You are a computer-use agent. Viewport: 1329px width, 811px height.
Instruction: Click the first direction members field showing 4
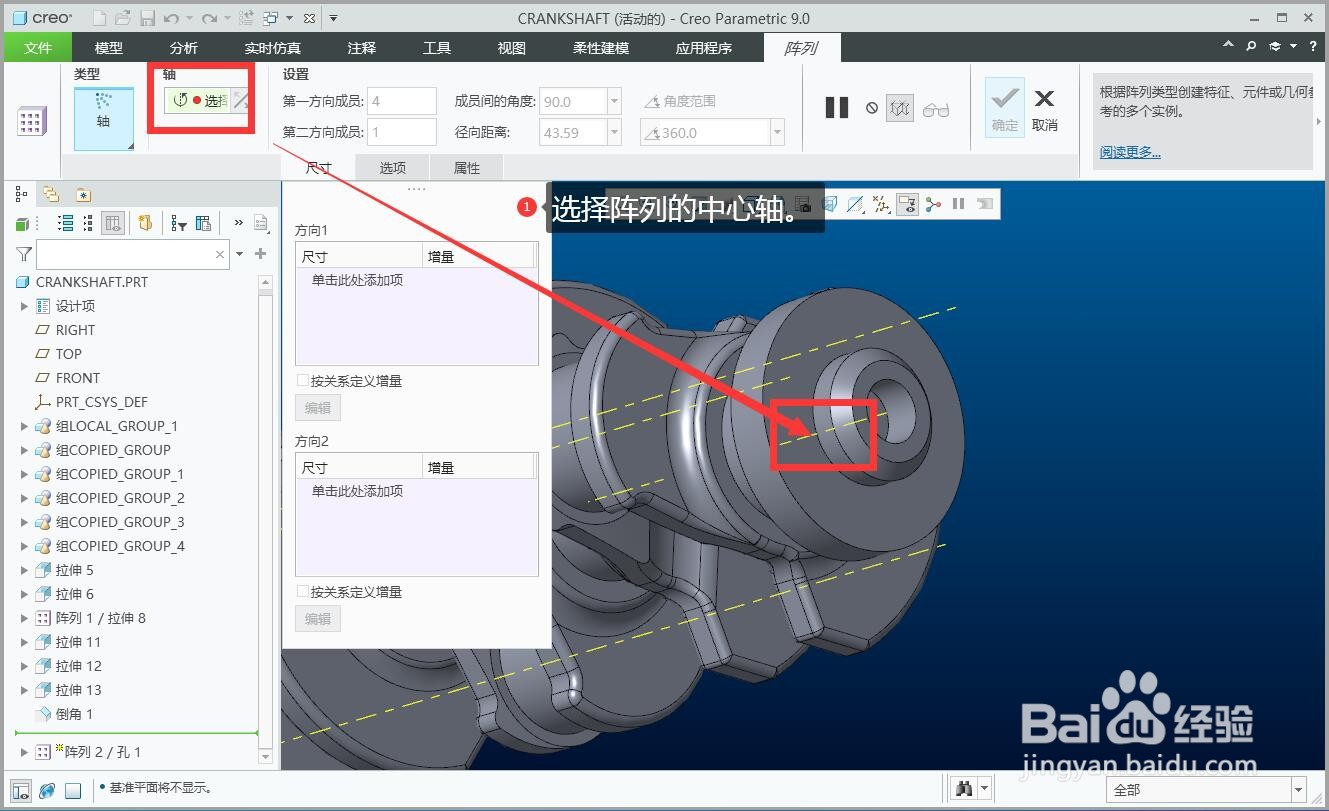[402, 101]
